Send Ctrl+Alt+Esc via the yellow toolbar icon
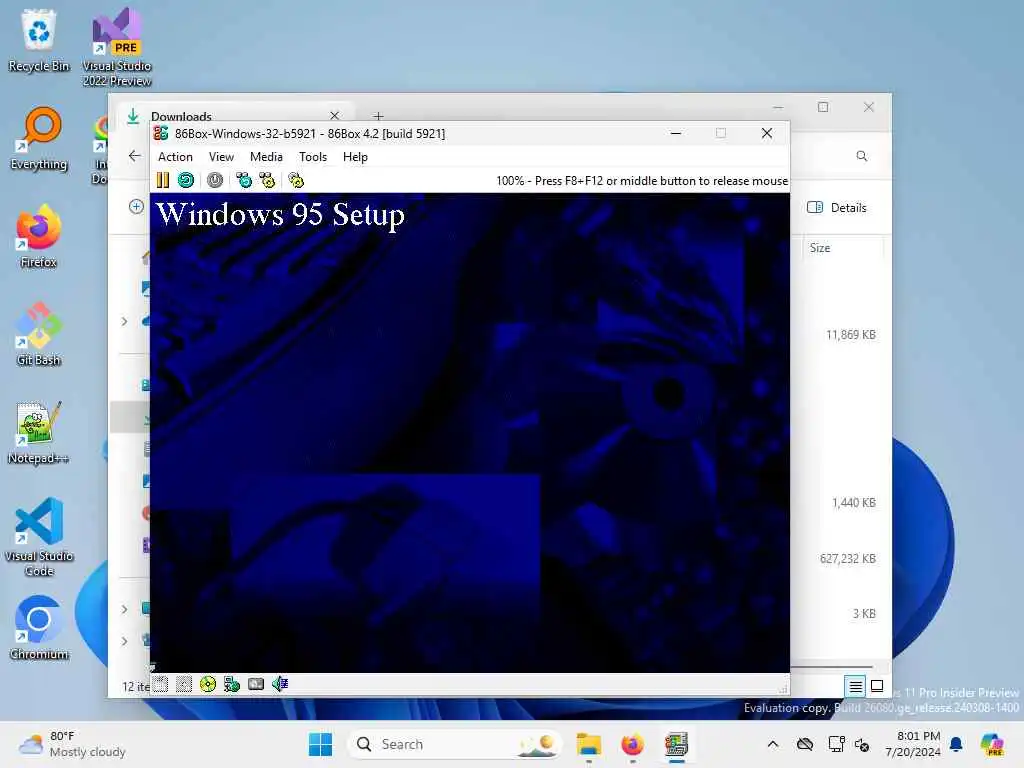This screenshot has height=768, width=1024. 267,180
